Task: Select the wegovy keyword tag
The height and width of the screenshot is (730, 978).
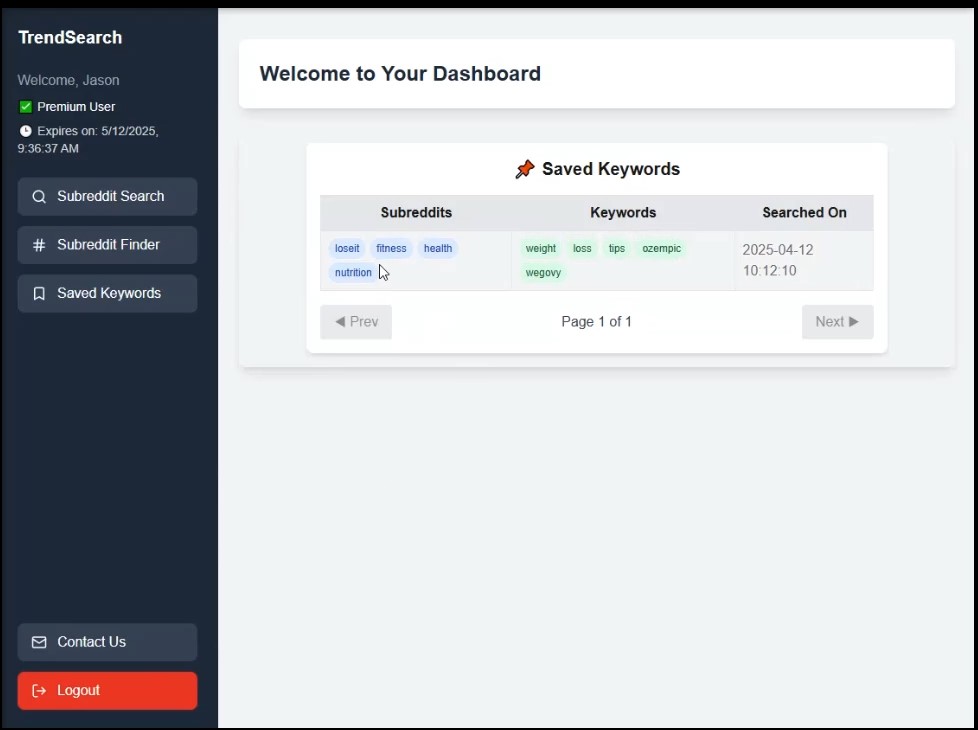Action: [543, 273]
